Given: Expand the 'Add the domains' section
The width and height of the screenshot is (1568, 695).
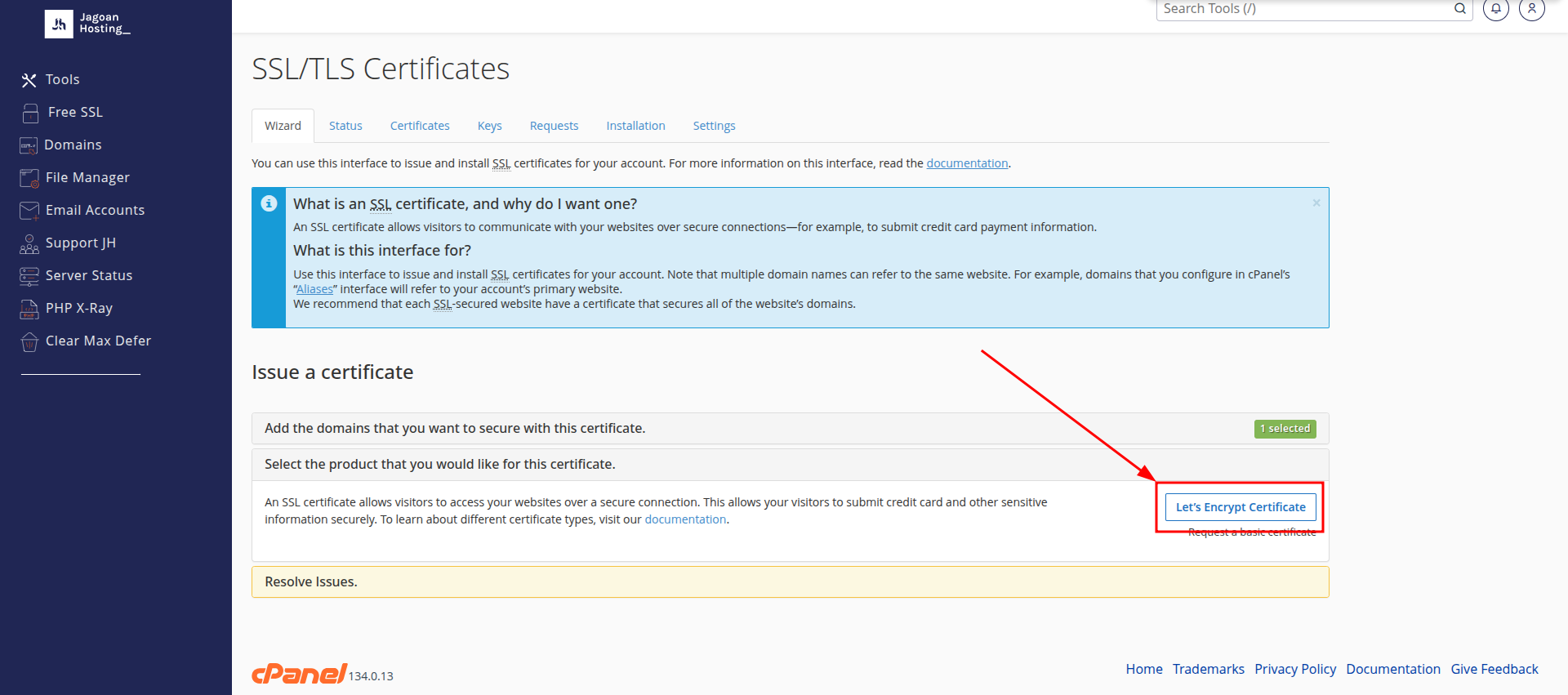Looking at the screenshot, I should [454, 429].
